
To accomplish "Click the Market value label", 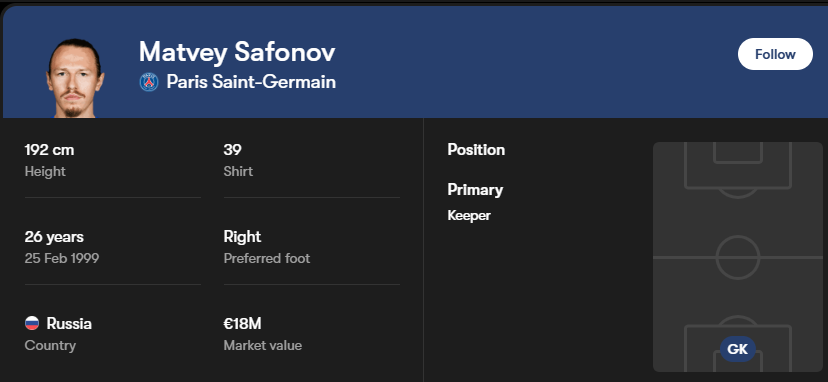I will [263, 346].
